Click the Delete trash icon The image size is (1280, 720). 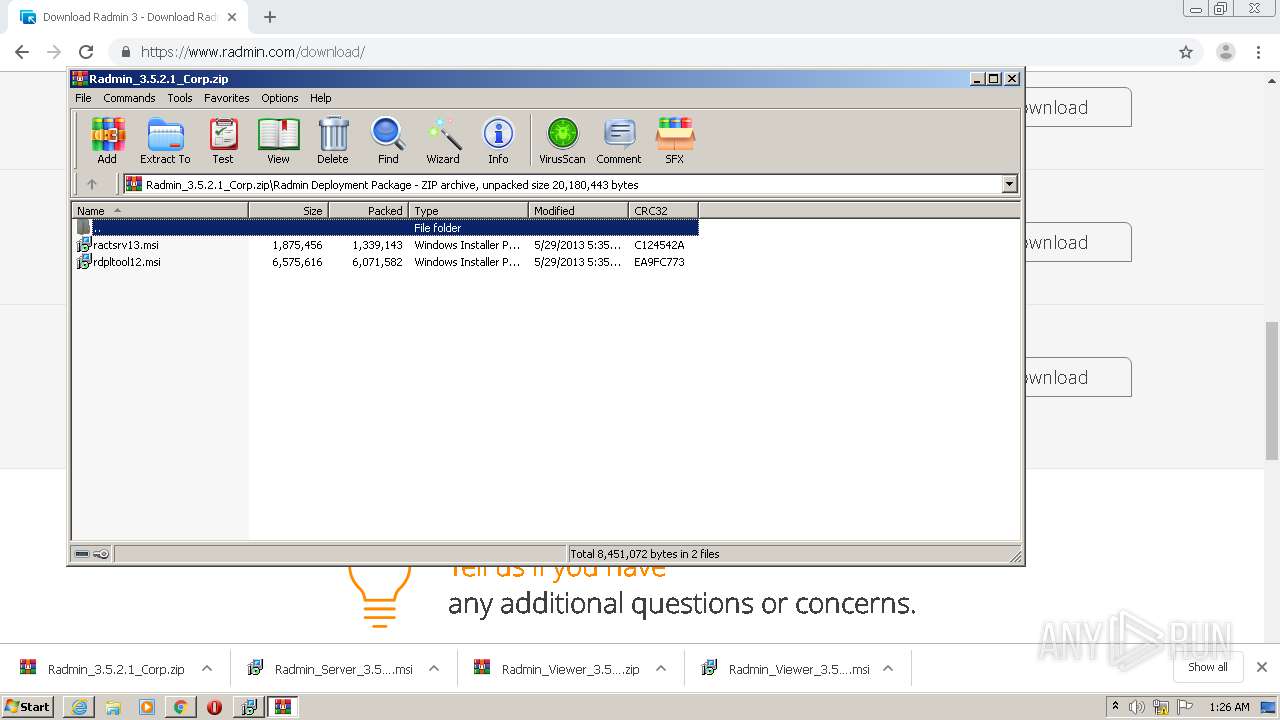pyautogui.click(x=333, y=140)
